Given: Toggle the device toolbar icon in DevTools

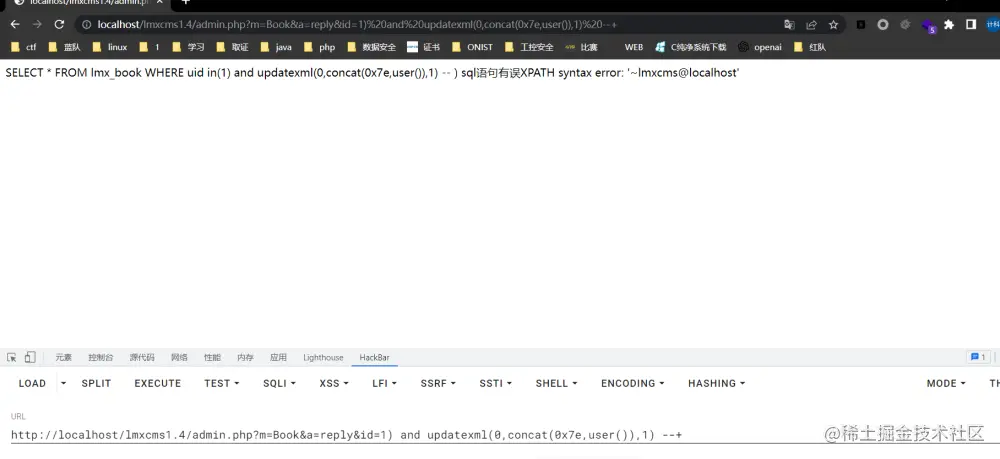Looking at the screenshot, I should pyautogui.click(x=30, y=358).
